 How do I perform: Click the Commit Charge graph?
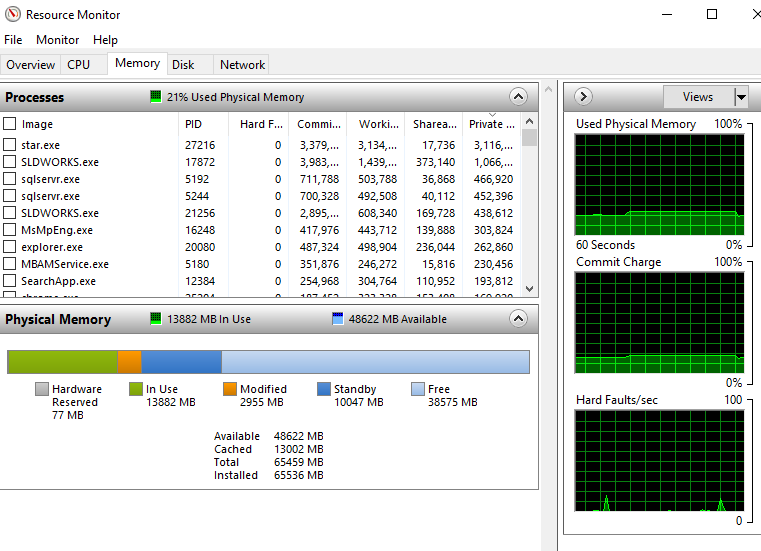[x=659, y=322]
